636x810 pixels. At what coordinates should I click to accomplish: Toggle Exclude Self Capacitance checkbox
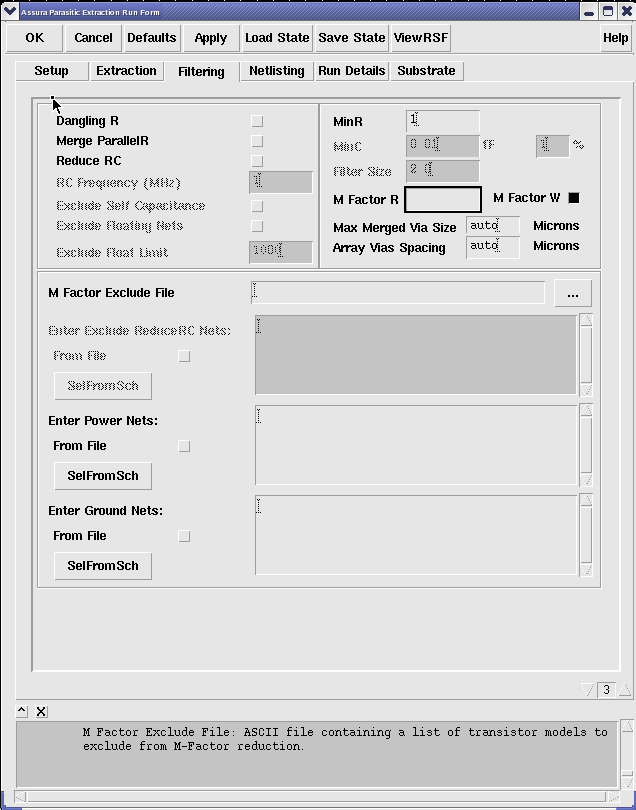257,206
